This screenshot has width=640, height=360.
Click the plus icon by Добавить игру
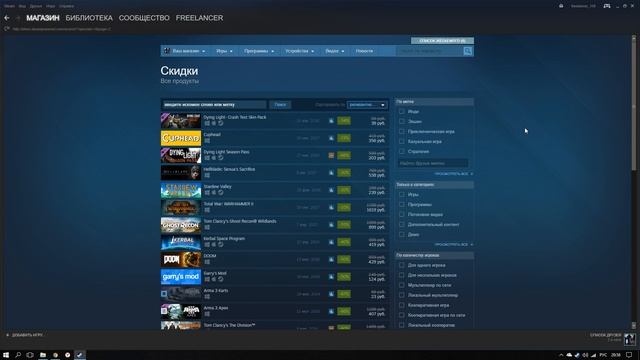click(7, 335)
